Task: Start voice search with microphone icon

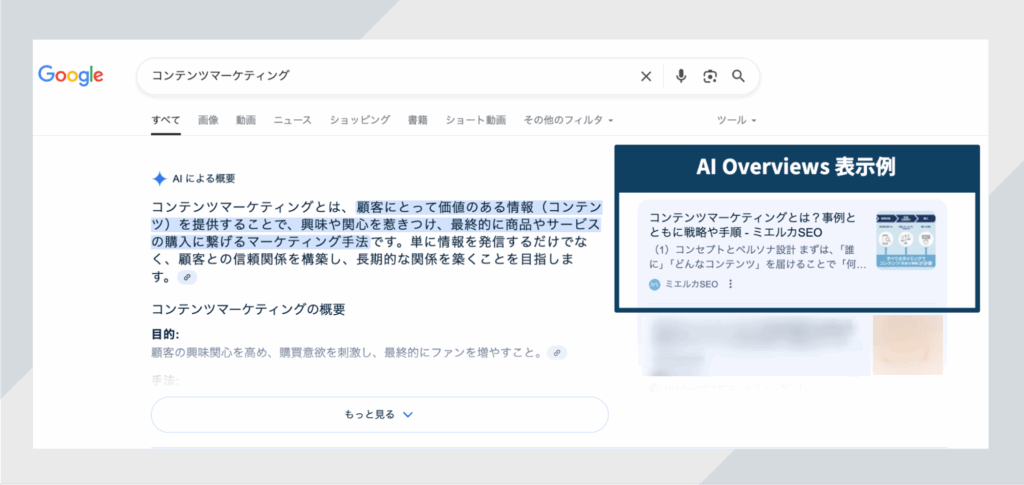Action: (x=681, y=76)
